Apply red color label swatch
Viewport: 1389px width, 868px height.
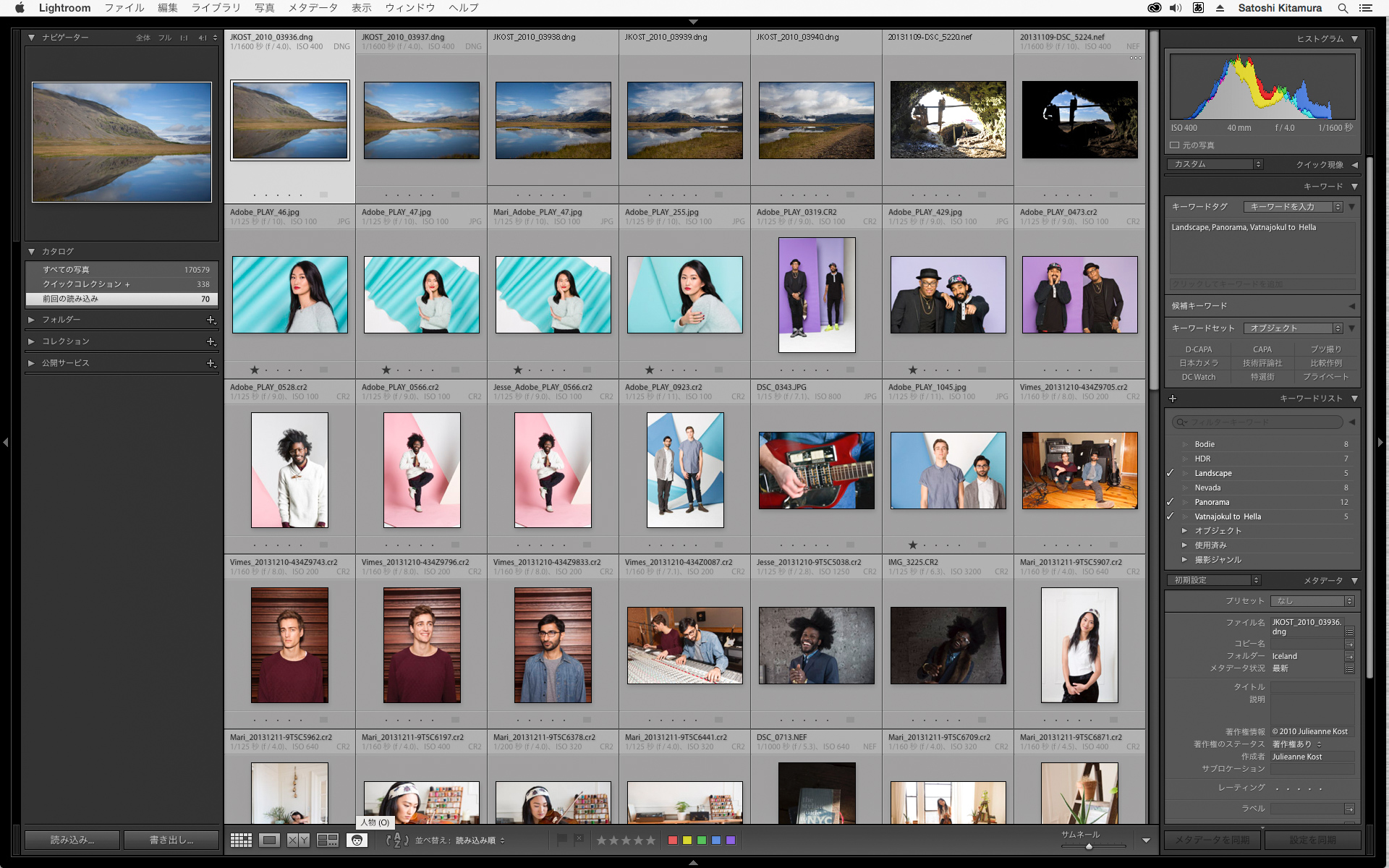(673, 840)
